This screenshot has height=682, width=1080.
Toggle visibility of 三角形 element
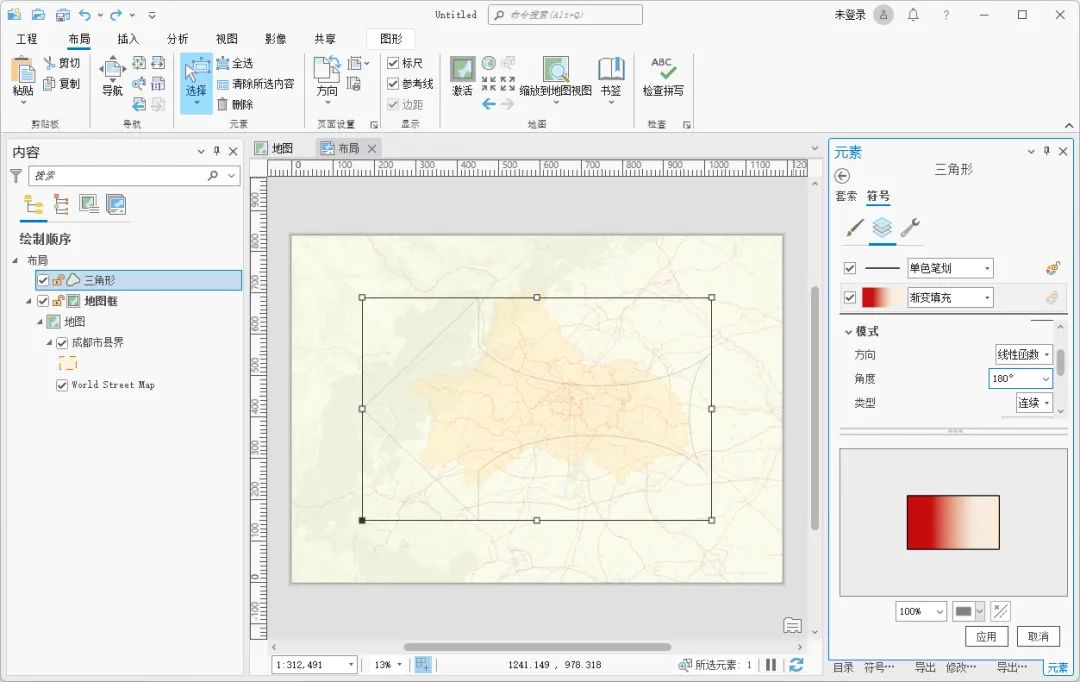[x=43, y=280]
